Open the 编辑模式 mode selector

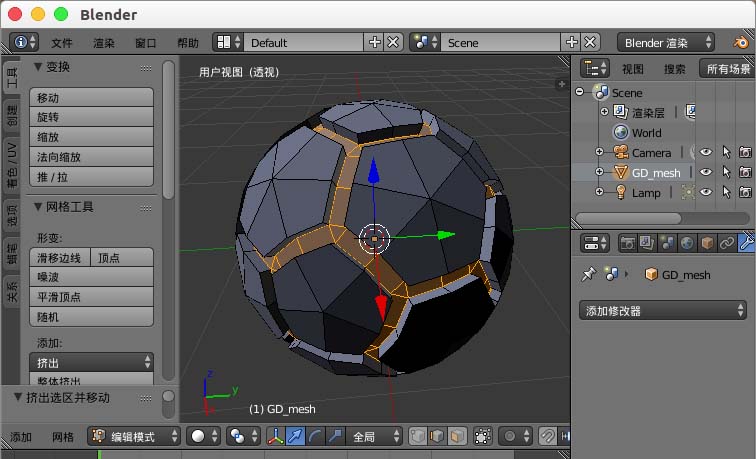(x=134, y=437)
